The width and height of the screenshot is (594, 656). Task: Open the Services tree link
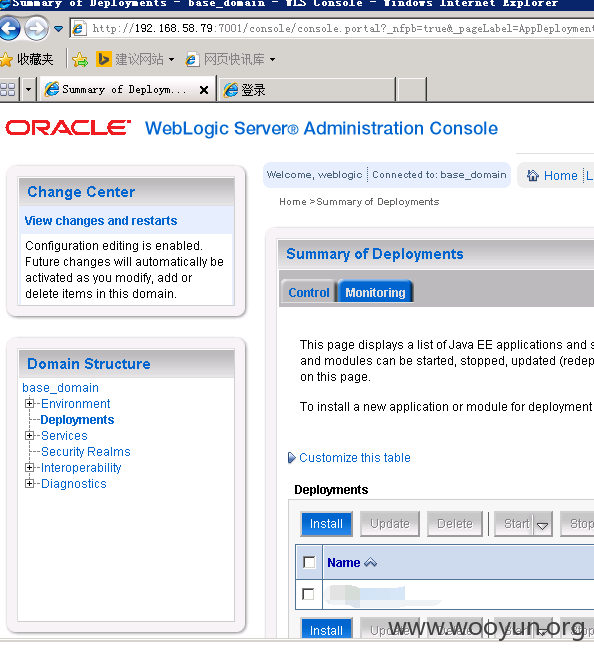click(64, 436)
